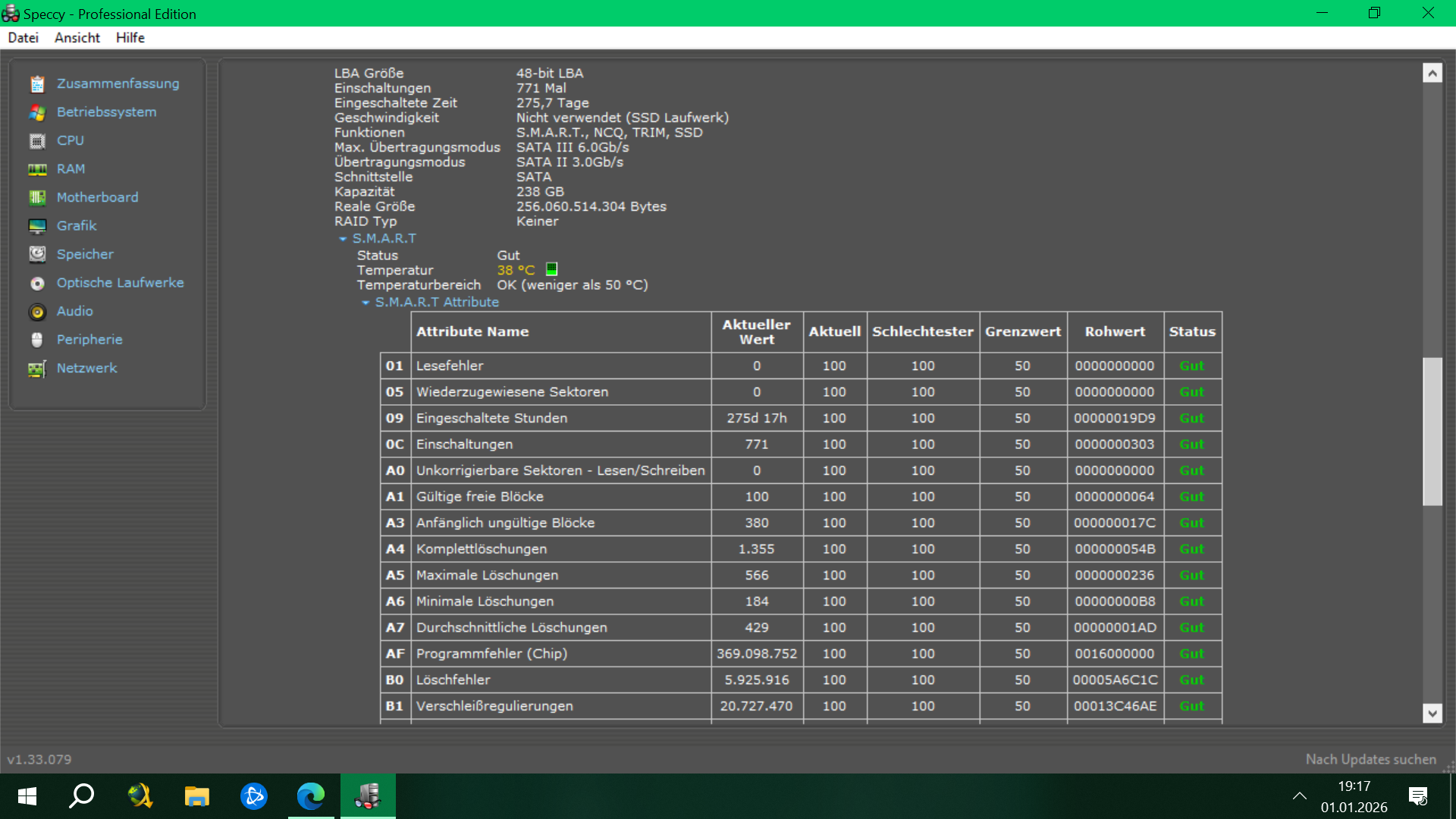Open the Zusammenfassung section icon
1456x819 pixels.
click(37, 84)
